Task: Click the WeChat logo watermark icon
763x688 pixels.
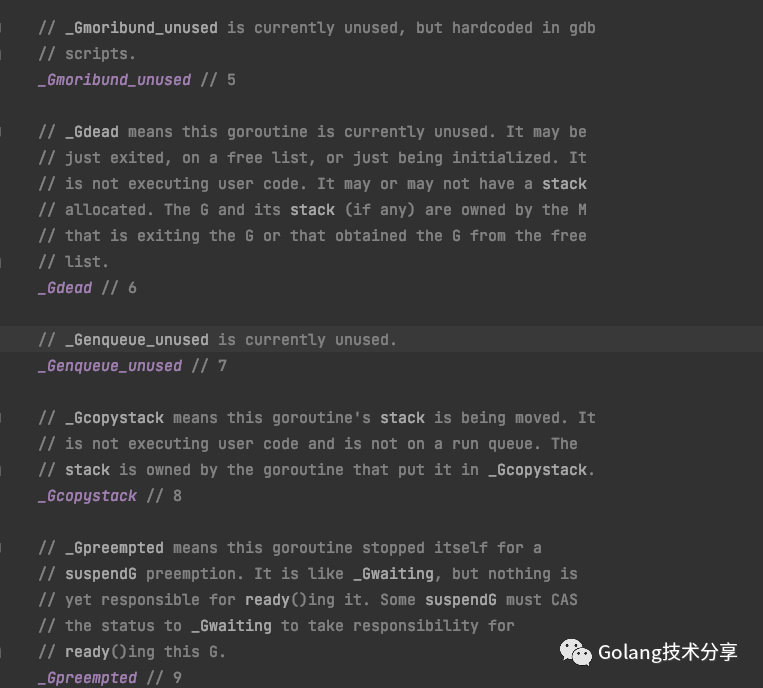Action: point(576,652)
